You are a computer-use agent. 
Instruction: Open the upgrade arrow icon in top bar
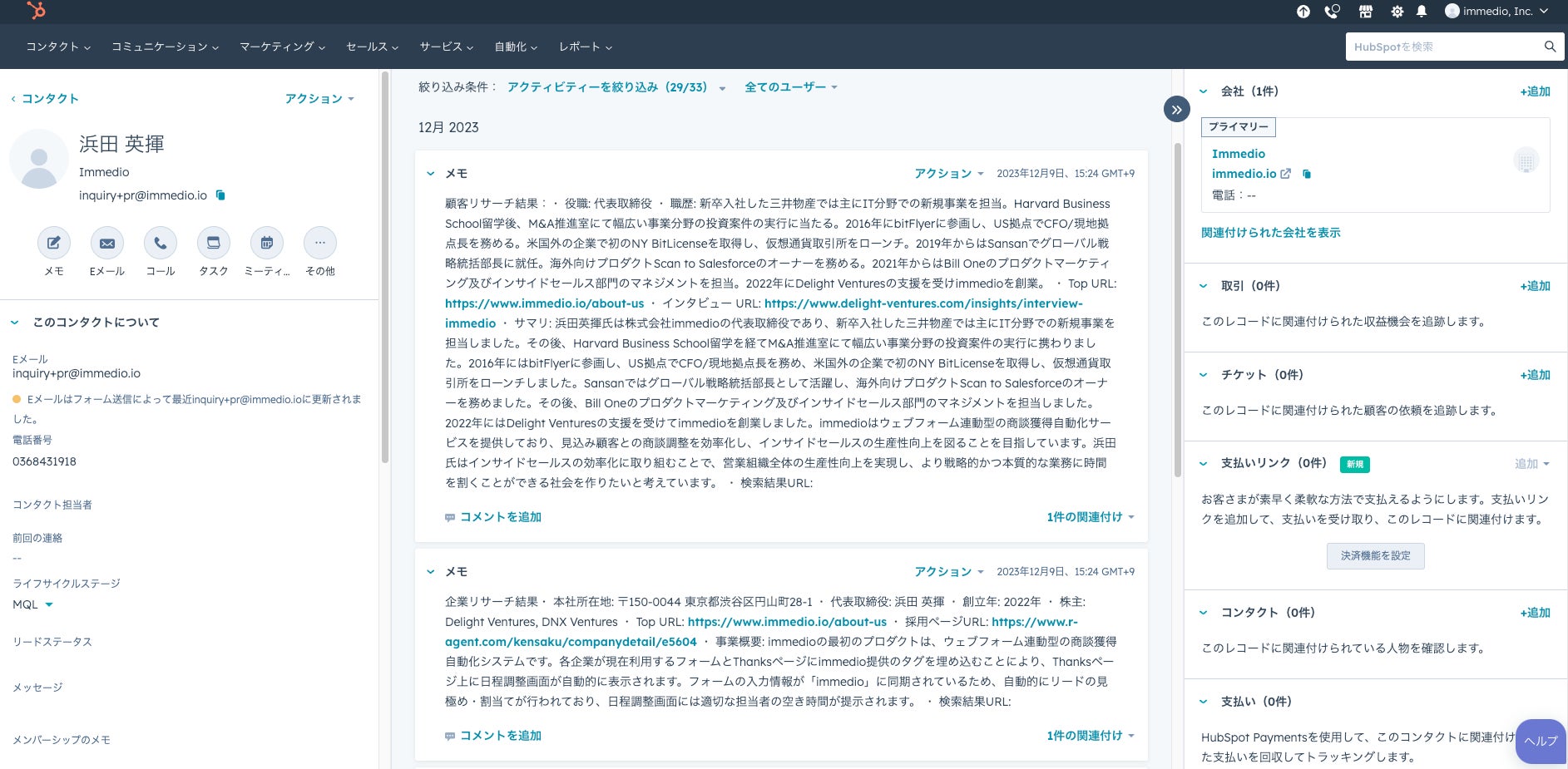[x=1303, y=12]
